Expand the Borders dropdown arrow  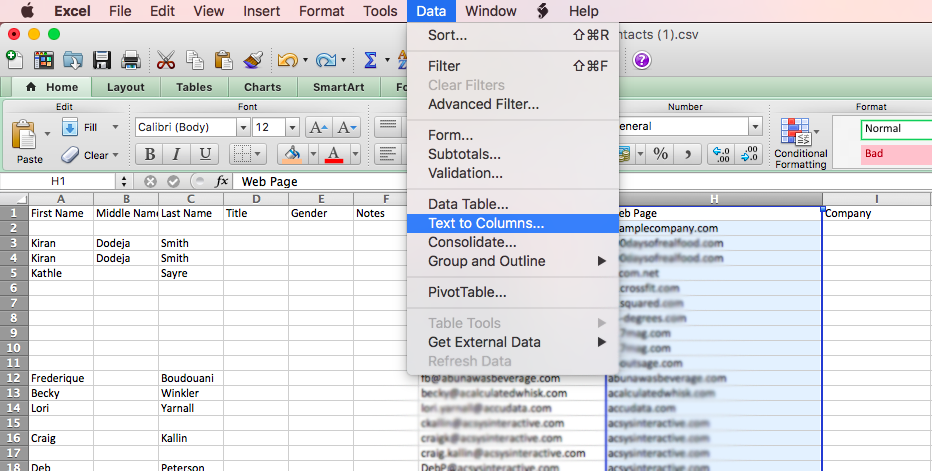[x=257, y=154]
